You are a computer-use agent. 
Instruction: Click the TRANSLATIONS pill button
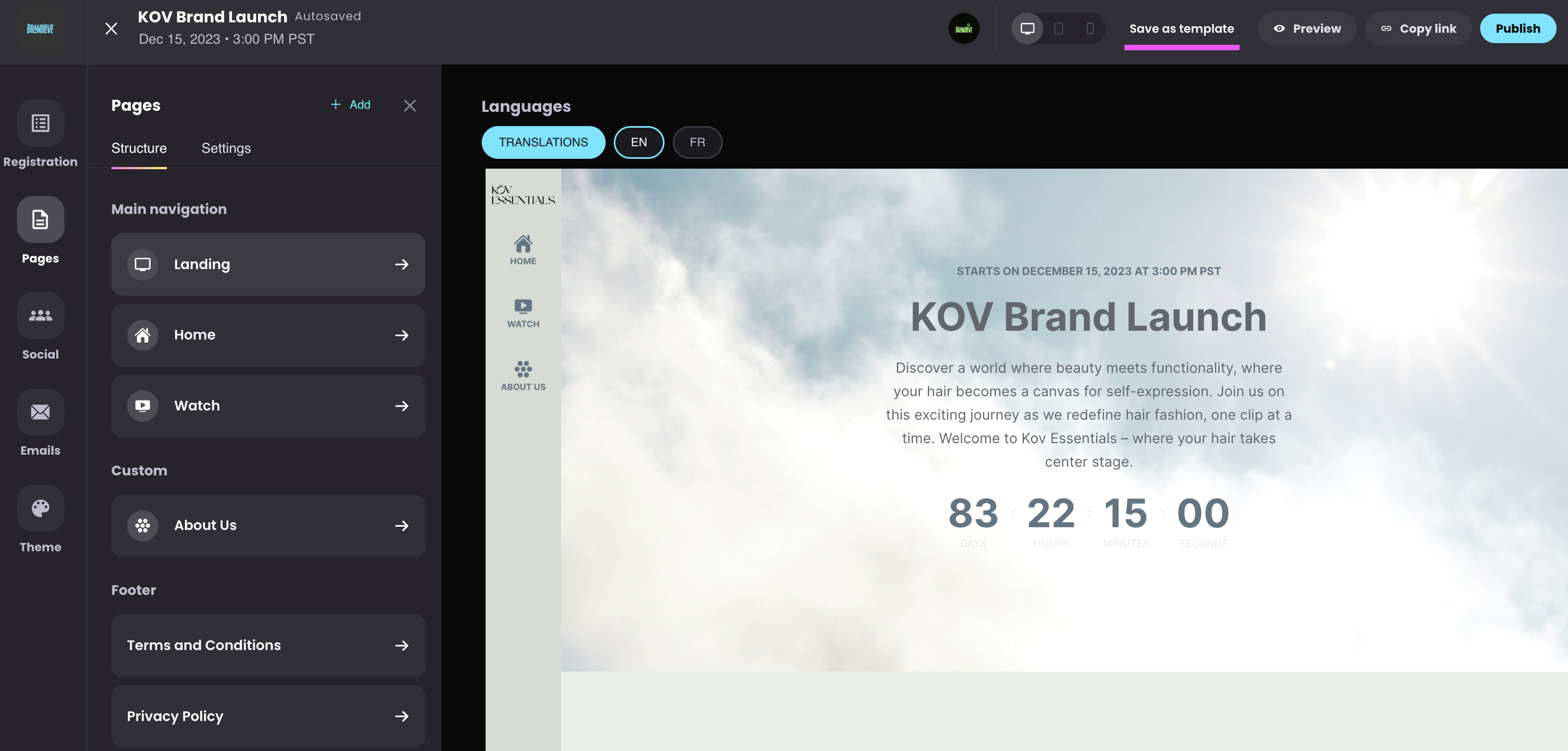[543, 142]
